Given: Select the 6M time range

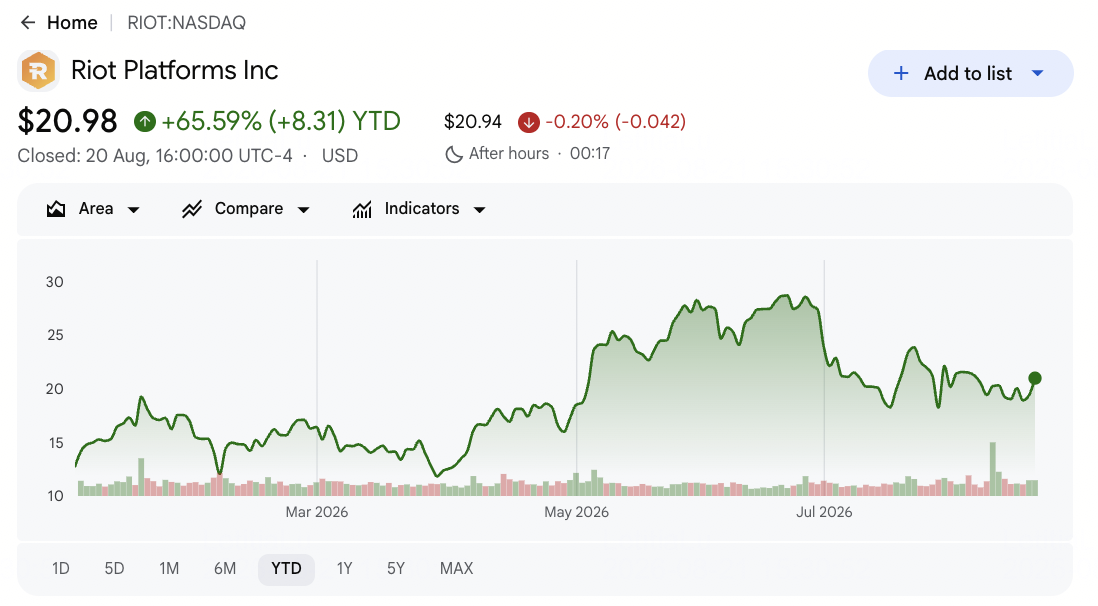Looking at the screenshot, I should tap(225, 569).
